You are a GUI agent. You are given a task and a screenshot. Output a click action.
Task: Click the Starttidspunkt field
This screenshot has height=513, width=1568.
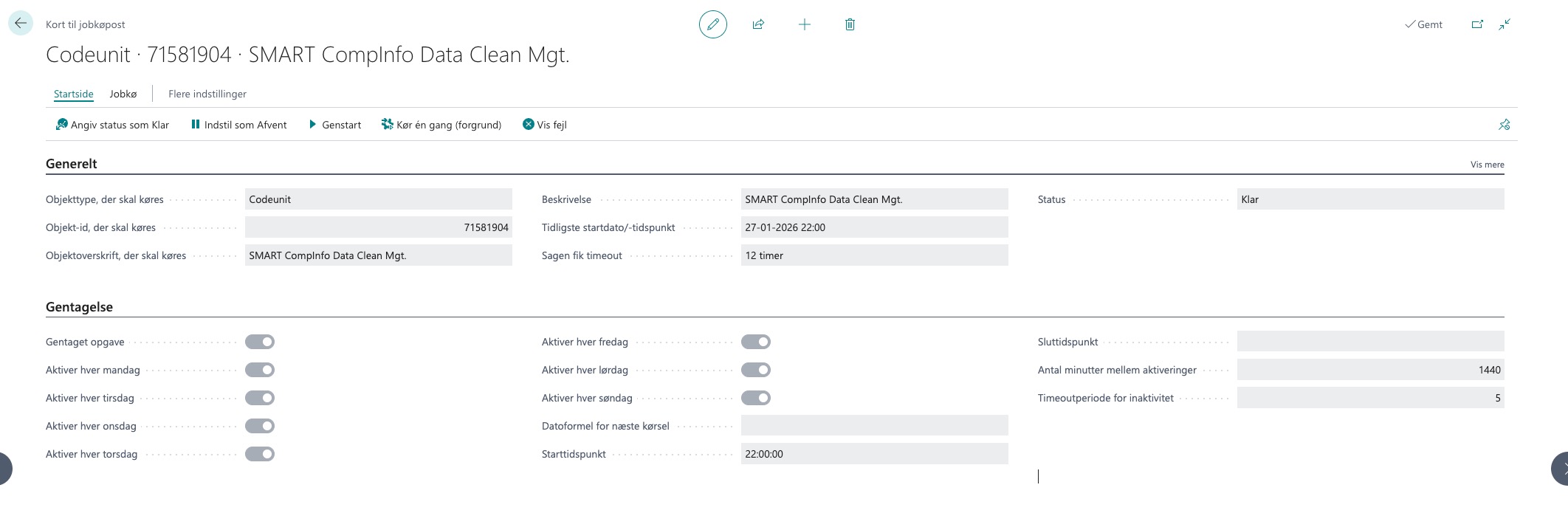tap(874, 454)
